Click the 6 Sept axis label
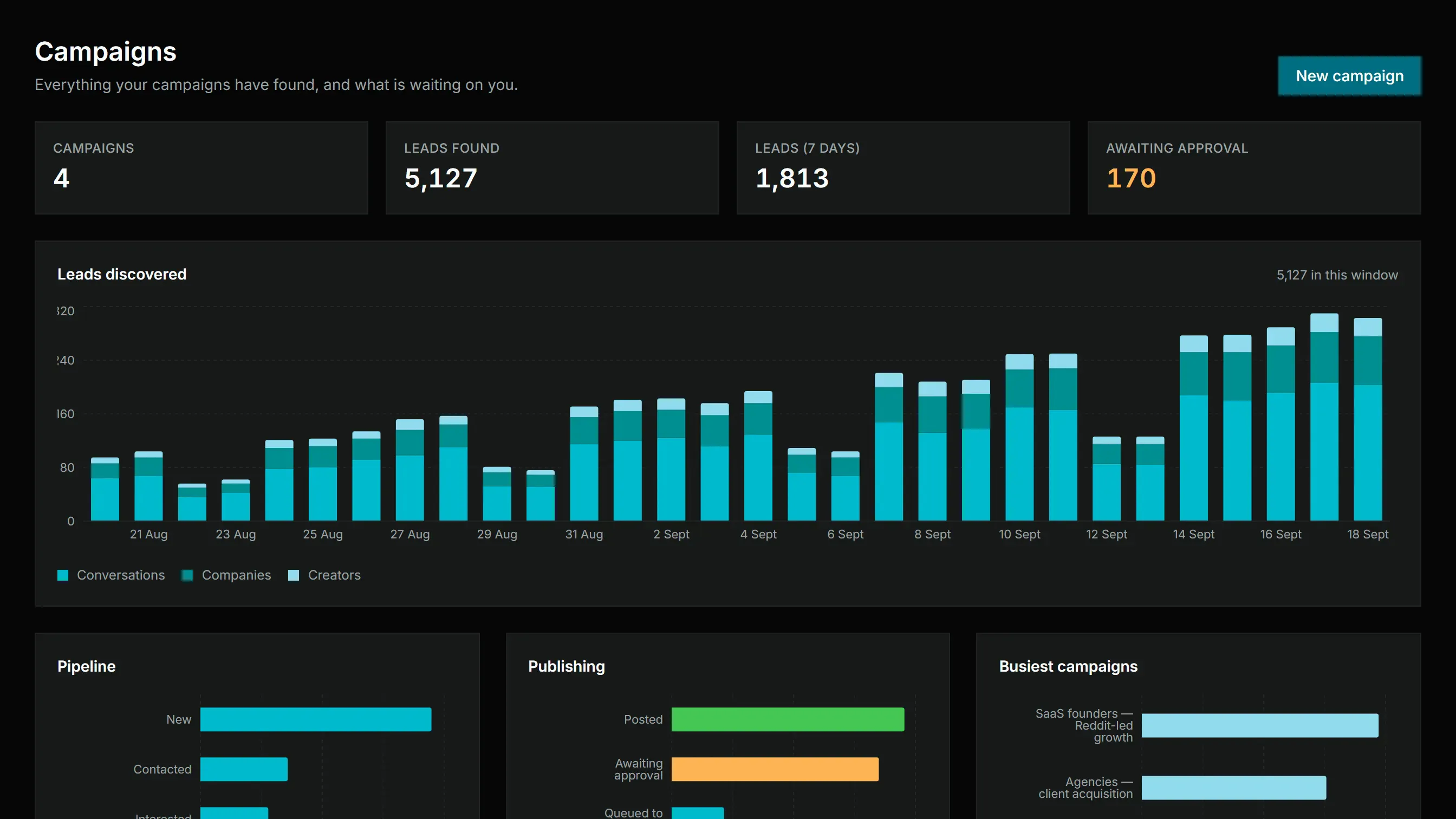The height and width of the screenshot is (819, 1456). 846,534
